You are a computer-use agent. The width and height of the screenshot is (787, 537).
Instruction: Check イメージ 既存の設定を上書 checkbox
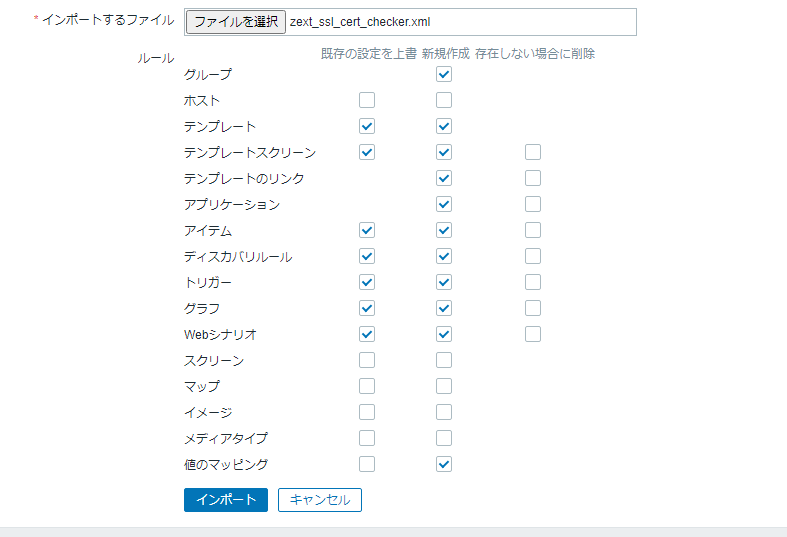click(x=367, y=413)
